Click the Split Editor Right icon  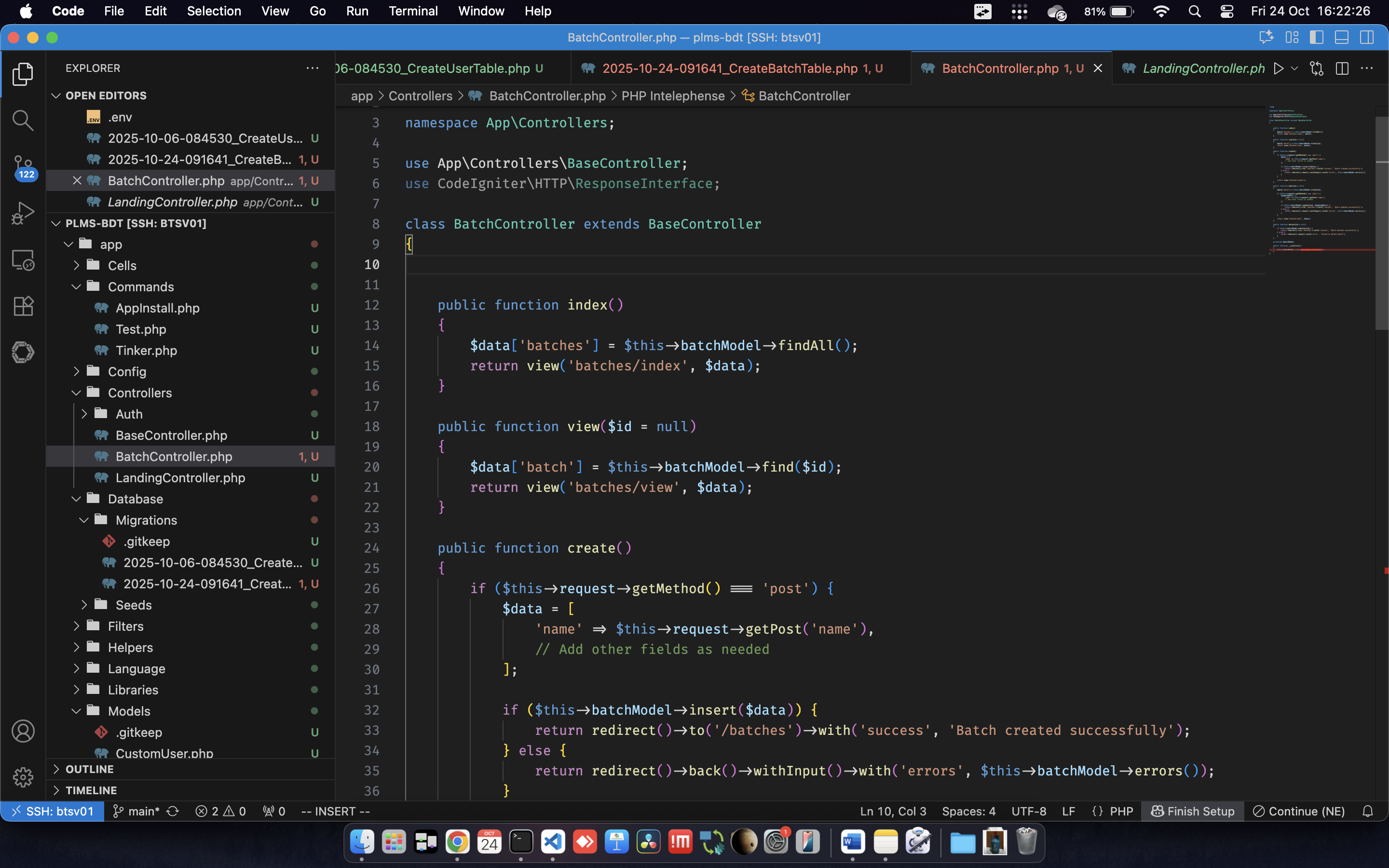(x=1341, y=68)
